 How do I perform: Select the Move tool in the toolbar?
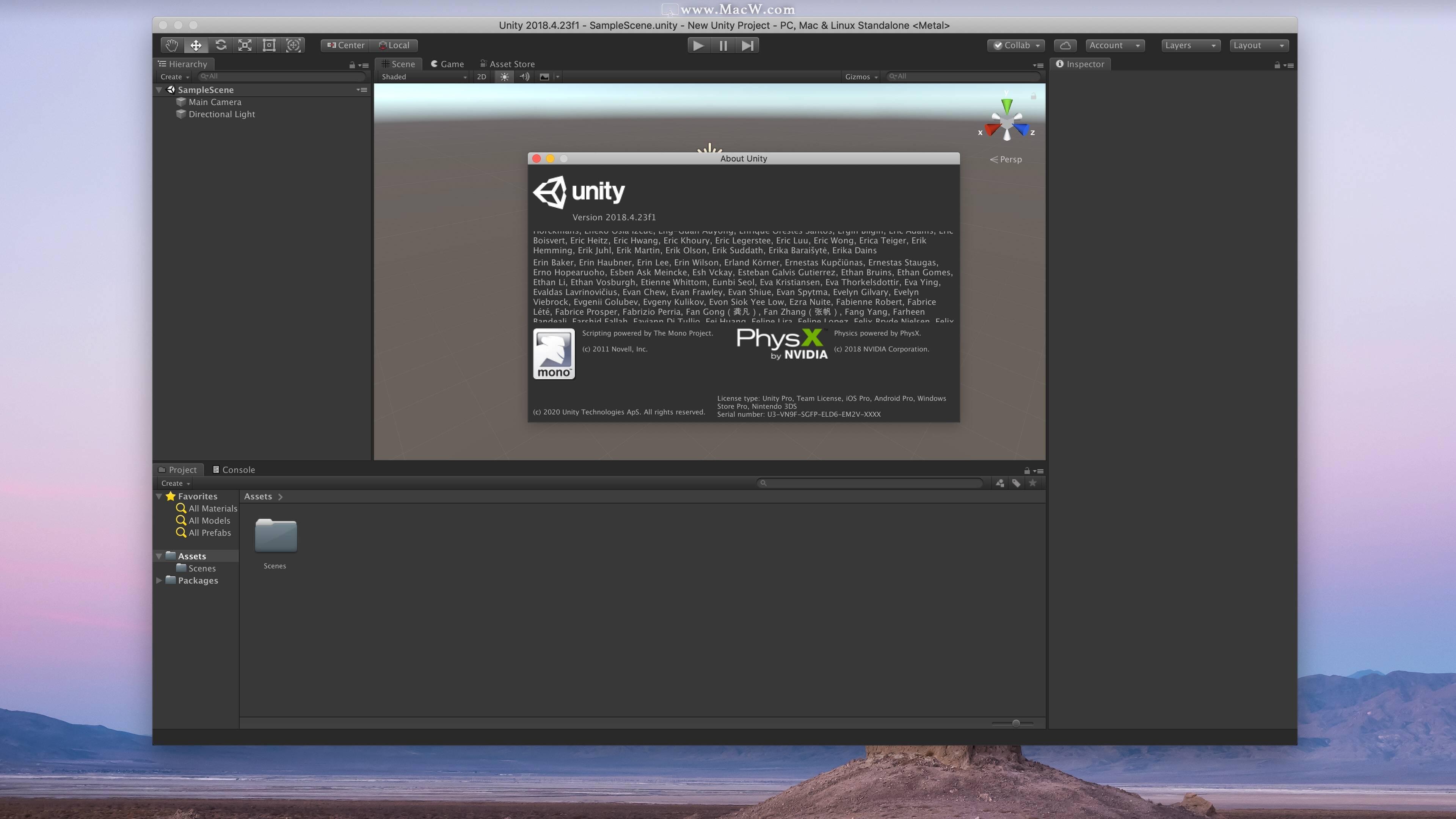[196, 45]
